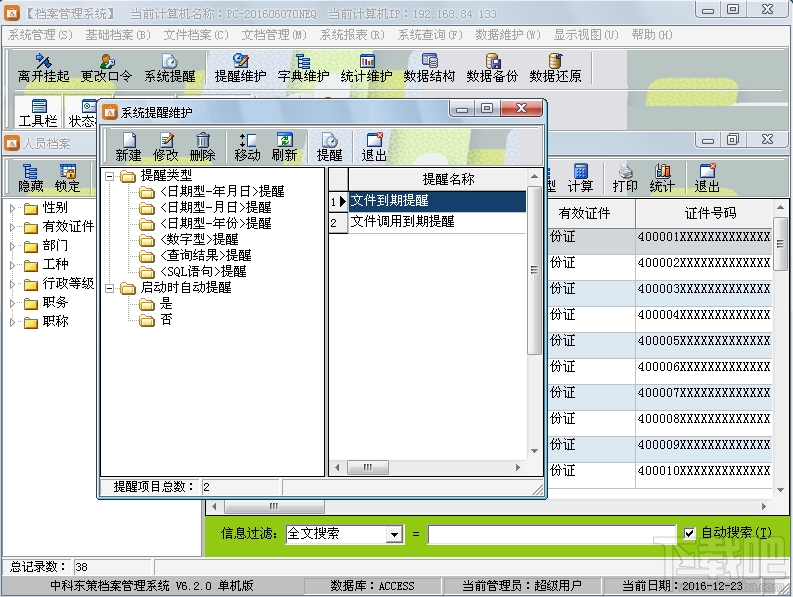
Task: Expand the 部门 tree node
Action: coord(13,246)
